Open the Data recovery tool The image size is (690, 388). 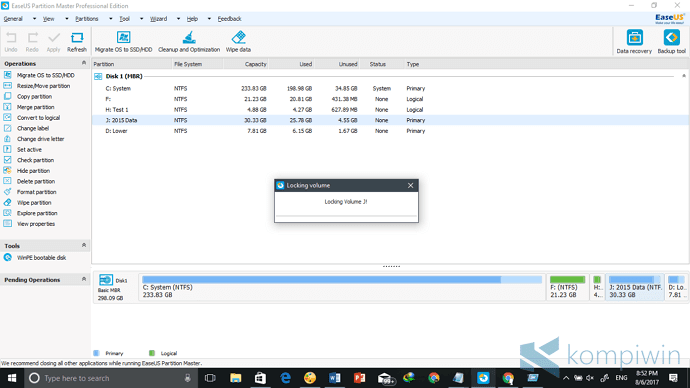click(x=634, y=42)
